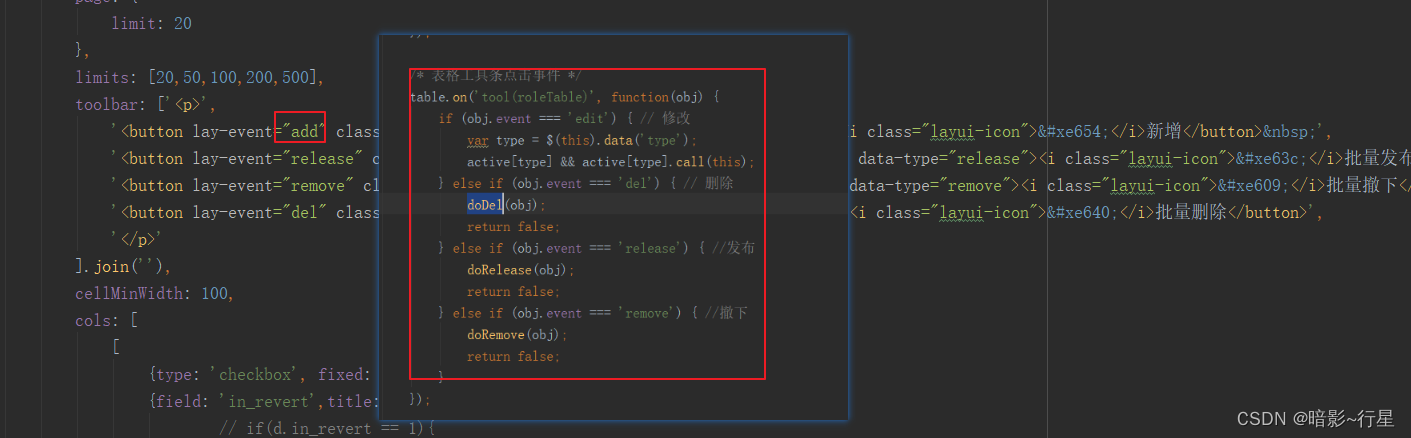Click the "else if (obj.event === 'del')" line

(x=588, y=183)
